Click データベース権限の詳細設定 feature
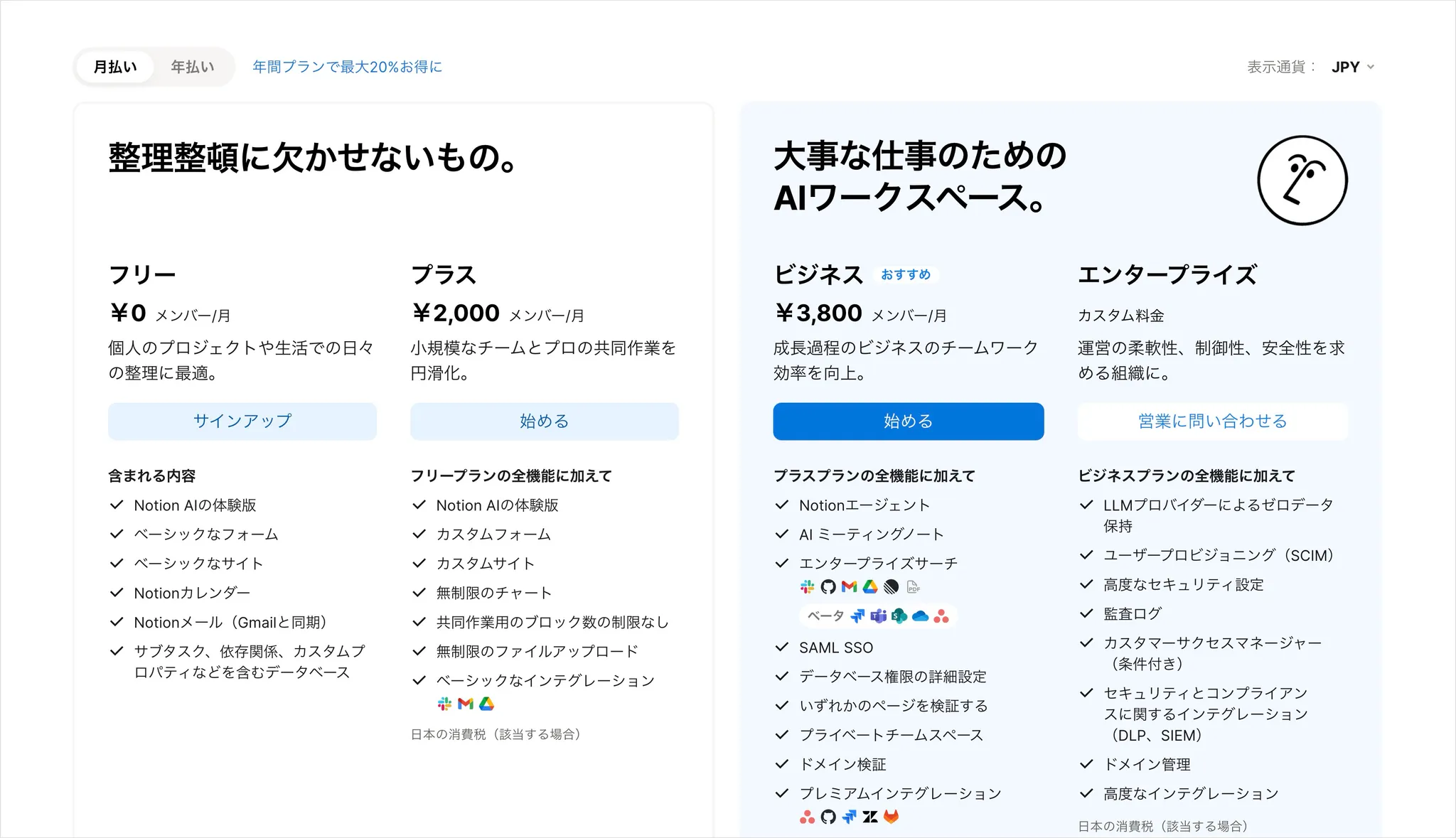The image size is (1456, 838). [893, 677]
